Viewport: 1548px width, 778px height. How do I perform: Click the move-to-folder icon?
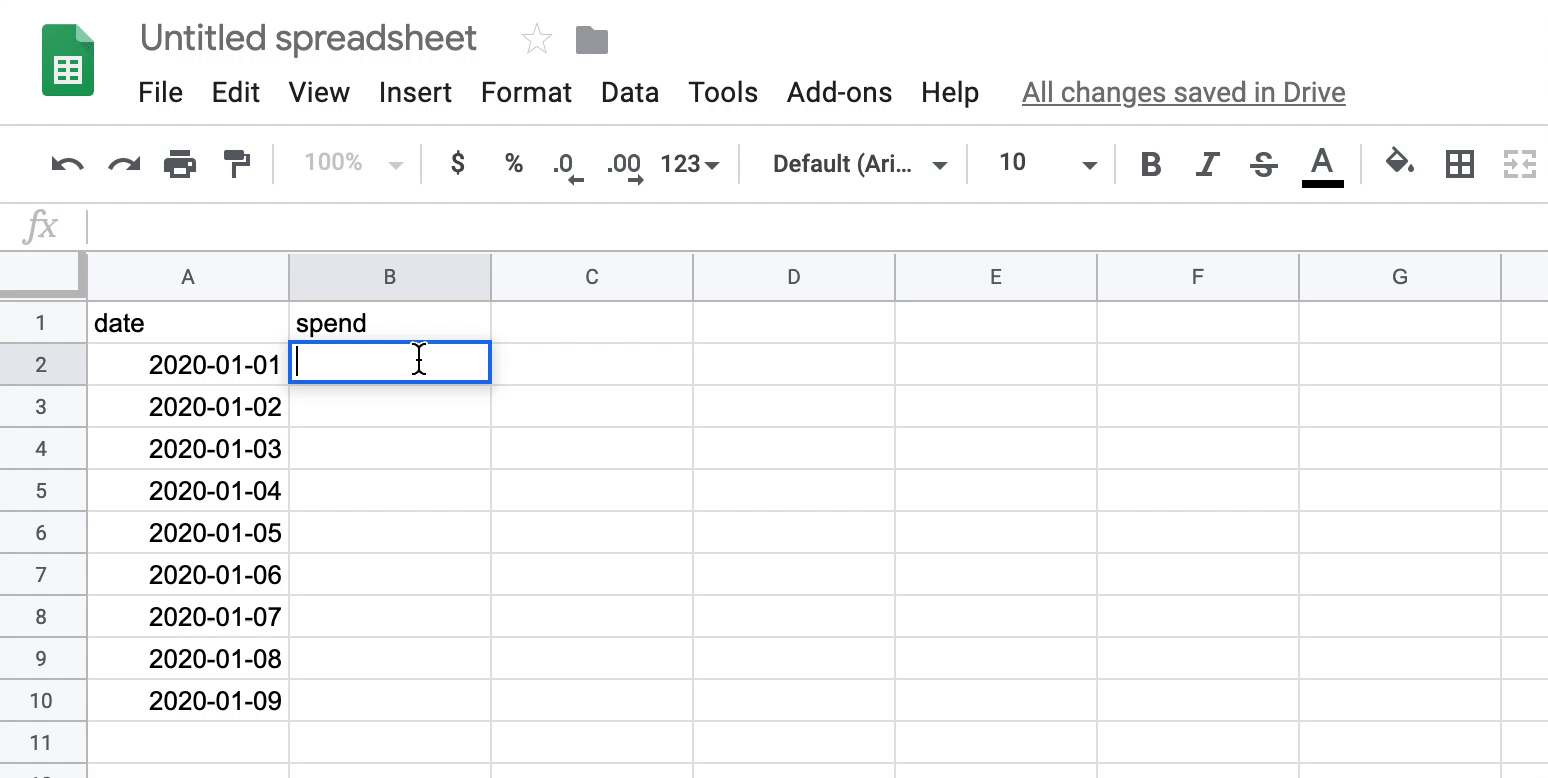[x=592, y=40]
